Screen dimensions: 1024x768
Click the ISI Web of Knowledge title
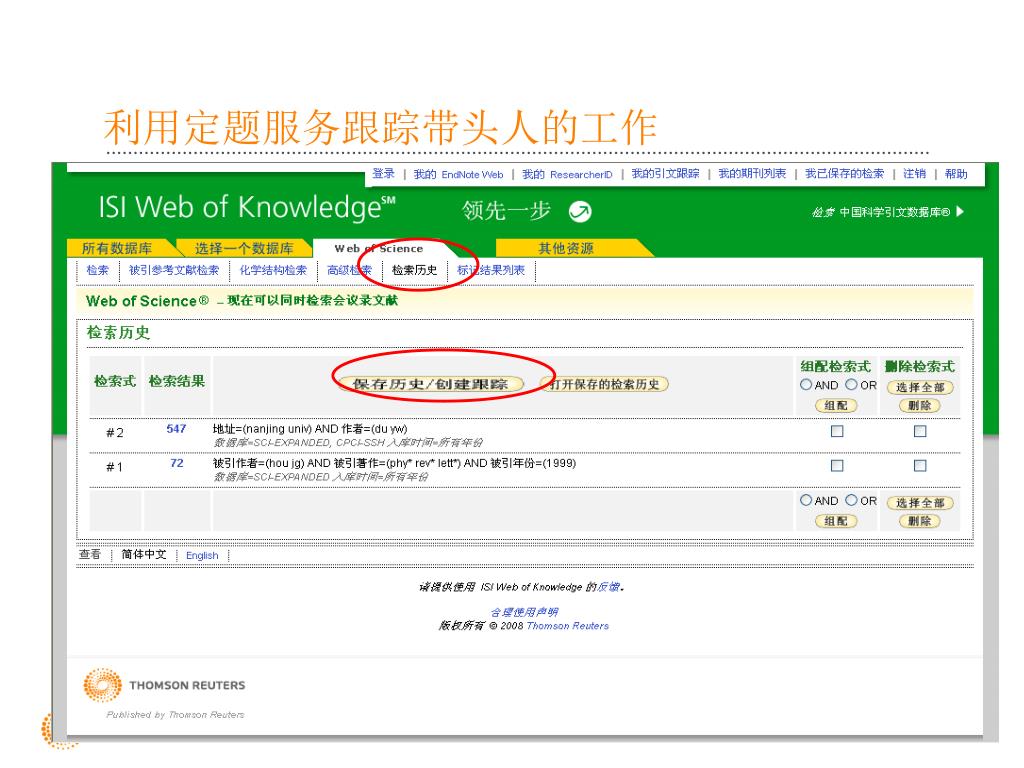[x=247, y=207]
